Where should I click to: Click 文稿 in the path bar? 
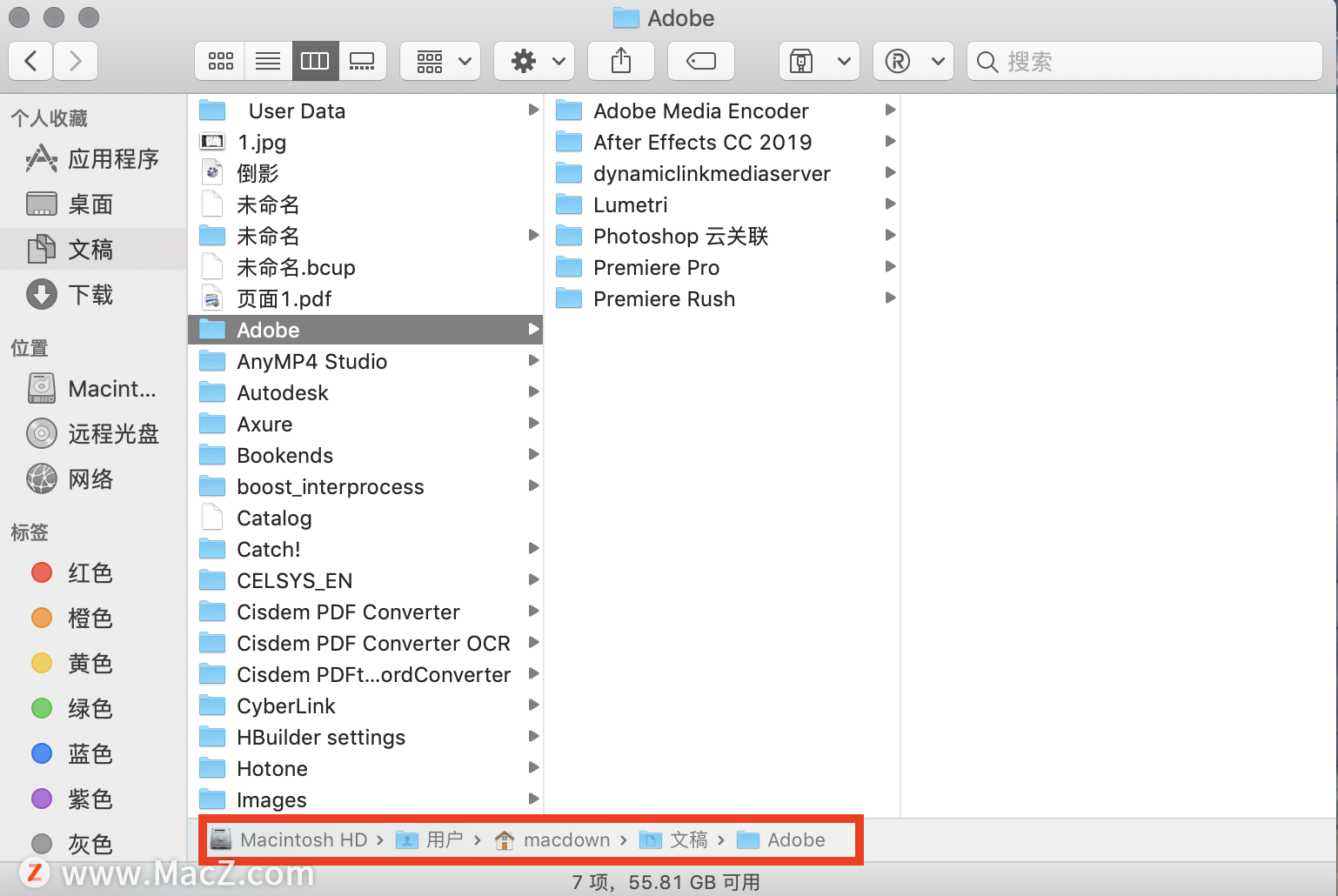[674, 839]
